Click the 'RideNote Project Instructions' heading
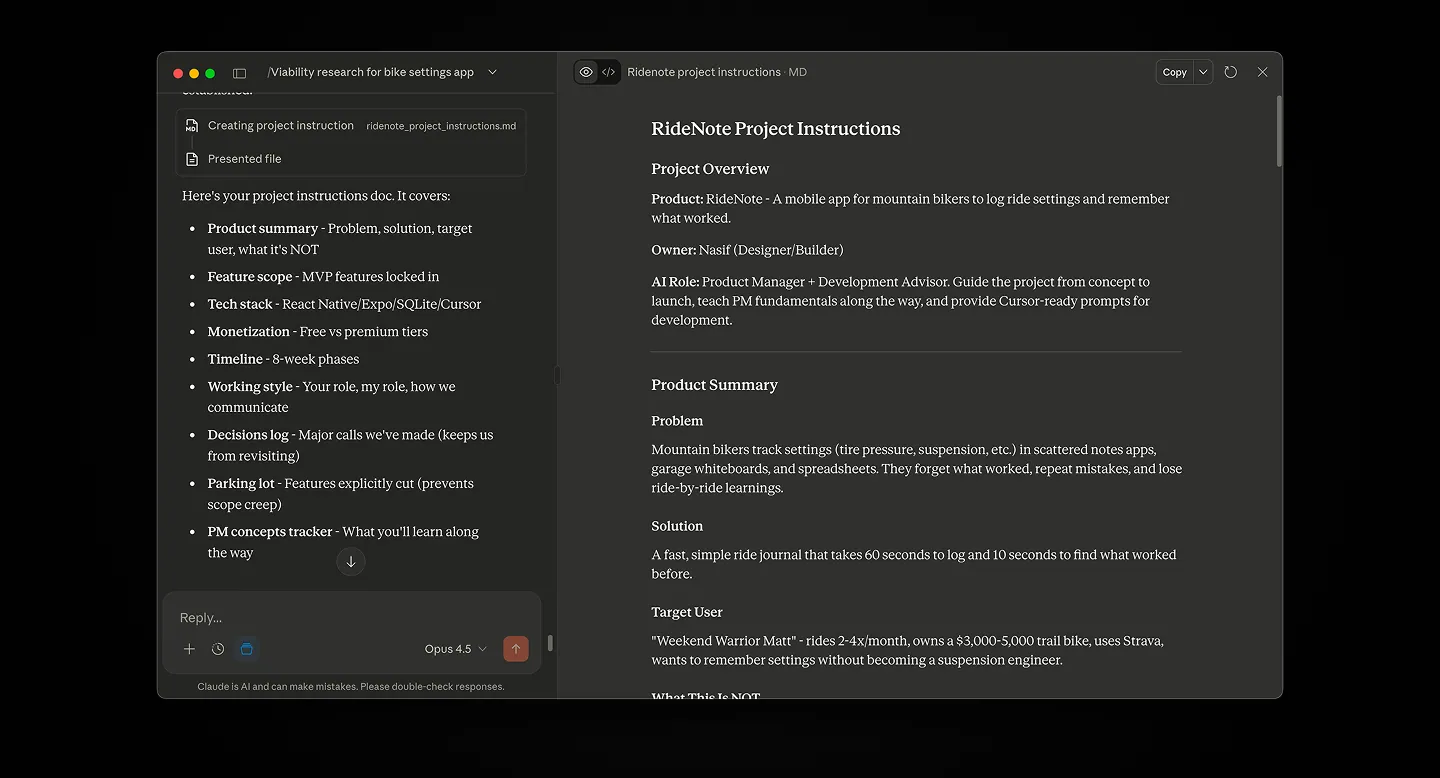The height and width of the screenshot is (778, 1440). [x=775, y=129]
